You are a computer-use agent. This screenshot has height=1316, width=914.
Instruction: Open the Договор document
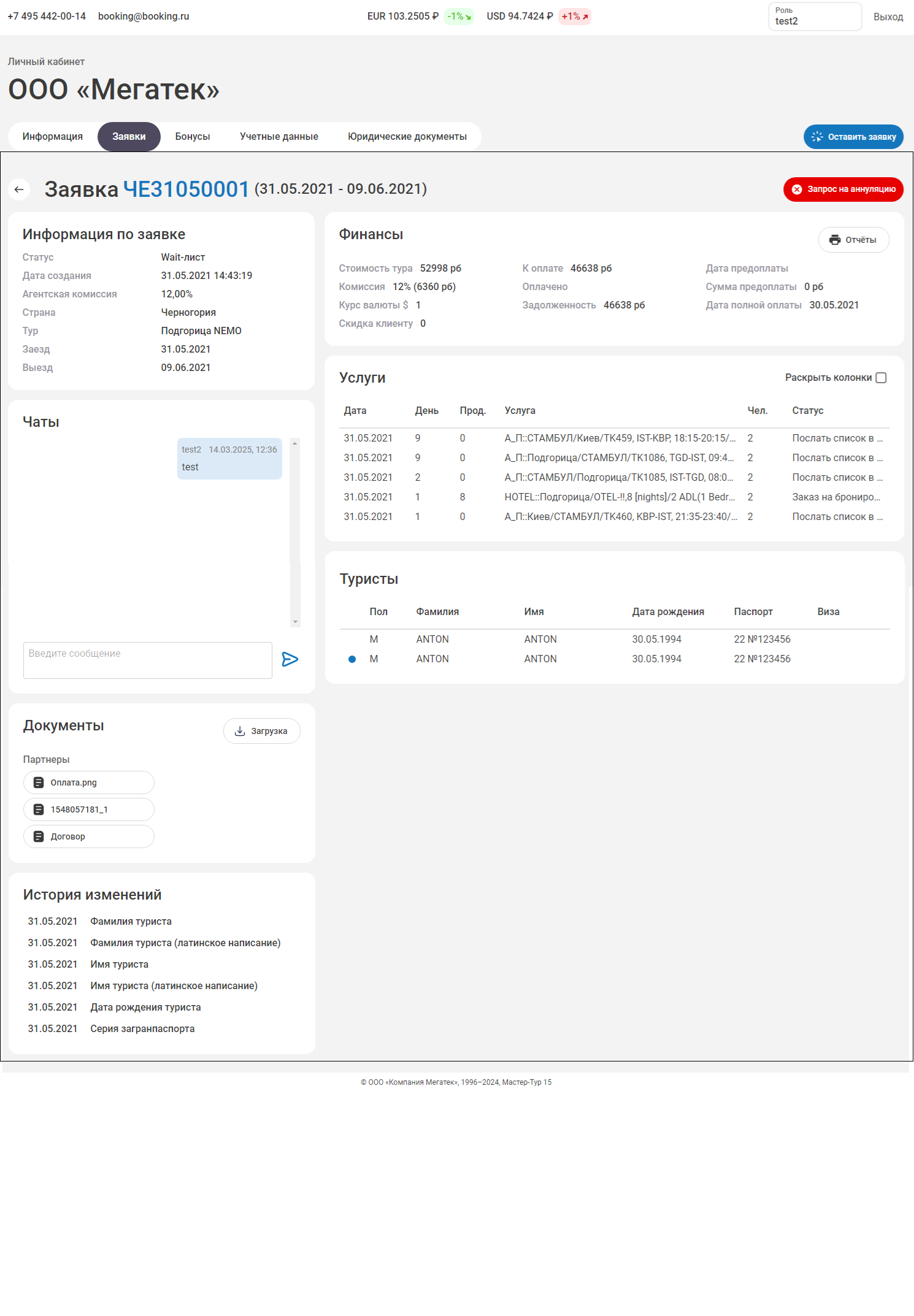tap(88, 836)
